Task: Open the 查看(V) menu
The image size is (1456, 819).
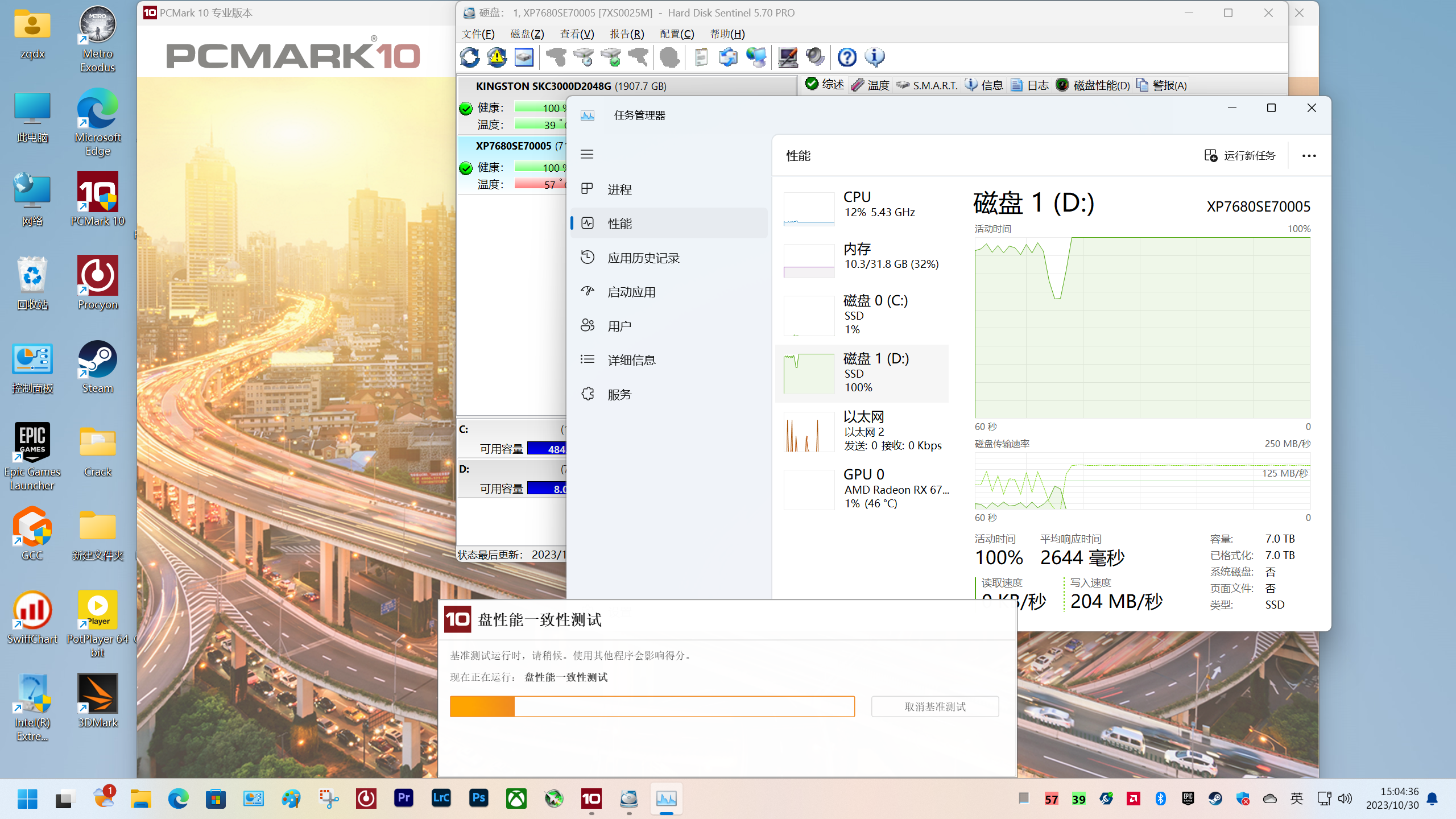Action: [x=577, y=34]
